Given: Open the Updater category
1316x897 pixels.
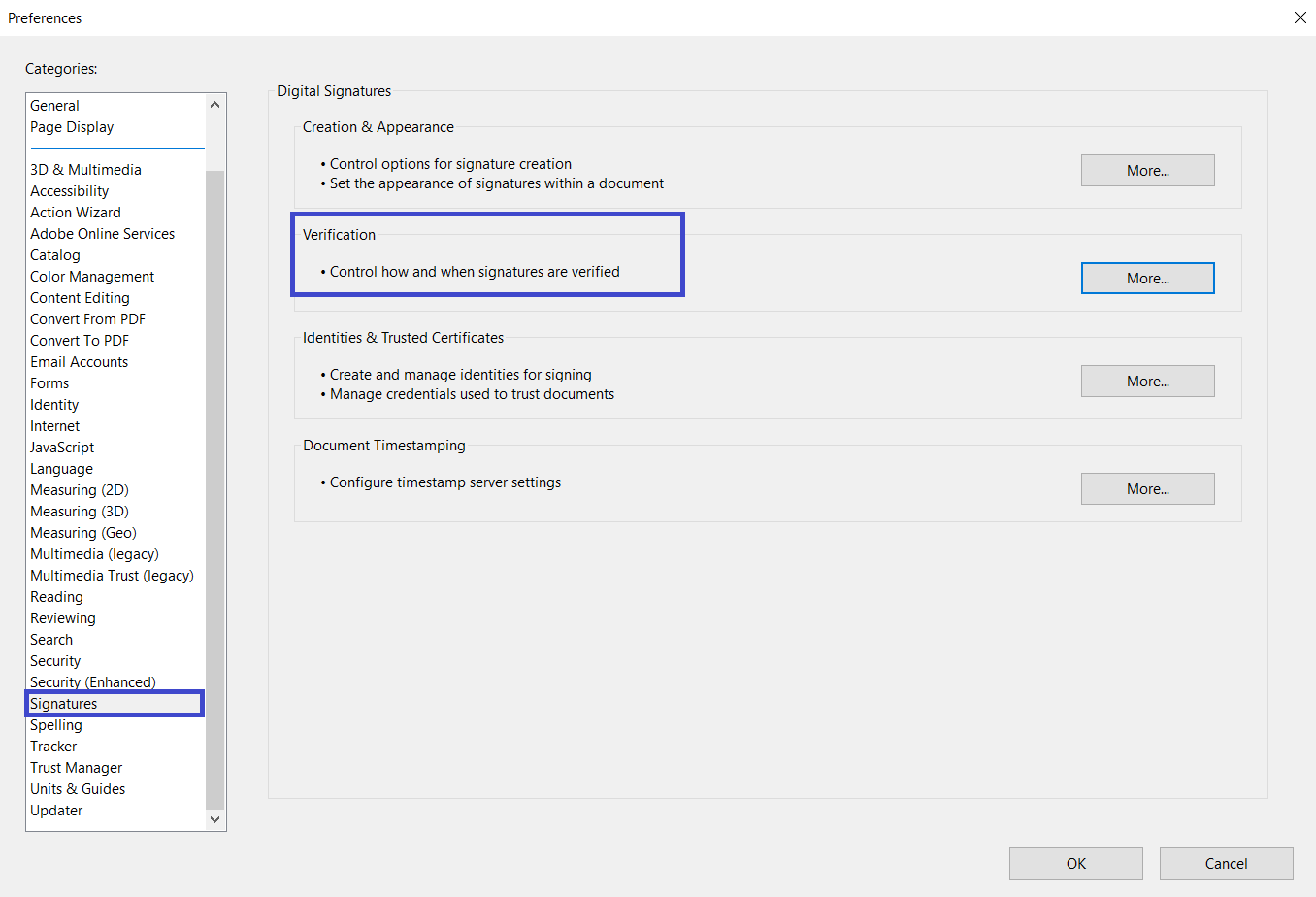Looking at the screenshot, I should 56,811.
